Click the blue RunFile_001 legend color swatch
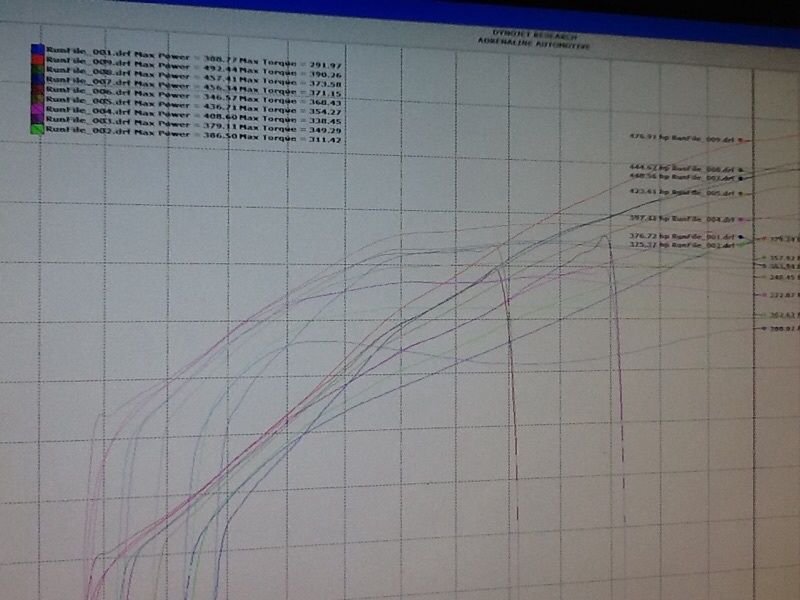 click(x=37, y=48)
